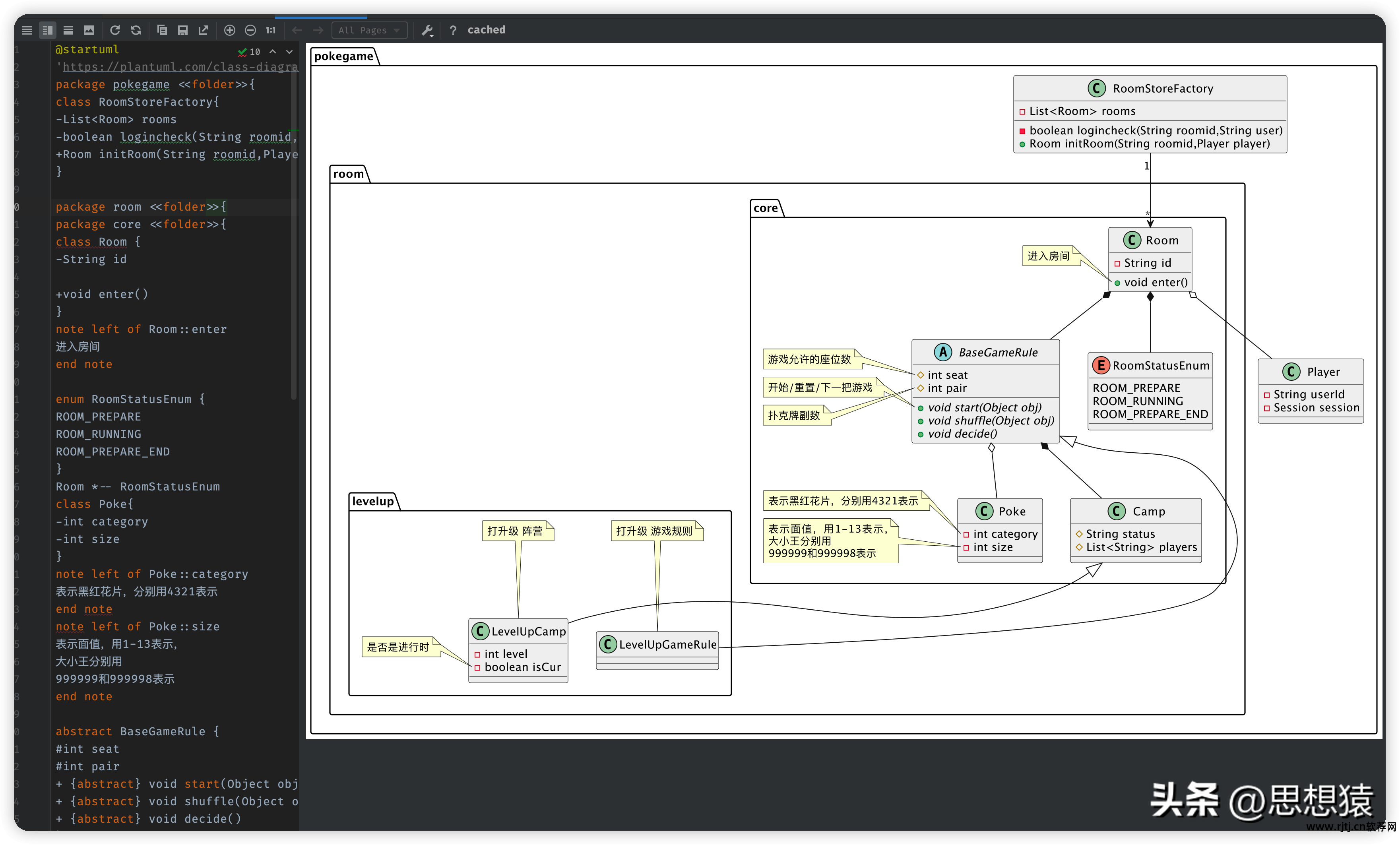
Task: Switch to preview-only image view
Action: [89, 30]
